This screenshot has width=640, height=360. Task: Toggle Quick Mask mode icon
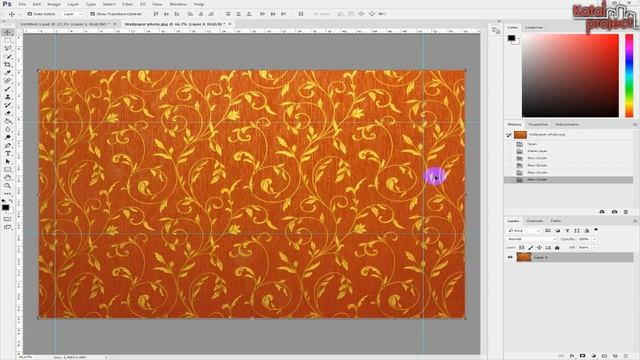(8, 219)
